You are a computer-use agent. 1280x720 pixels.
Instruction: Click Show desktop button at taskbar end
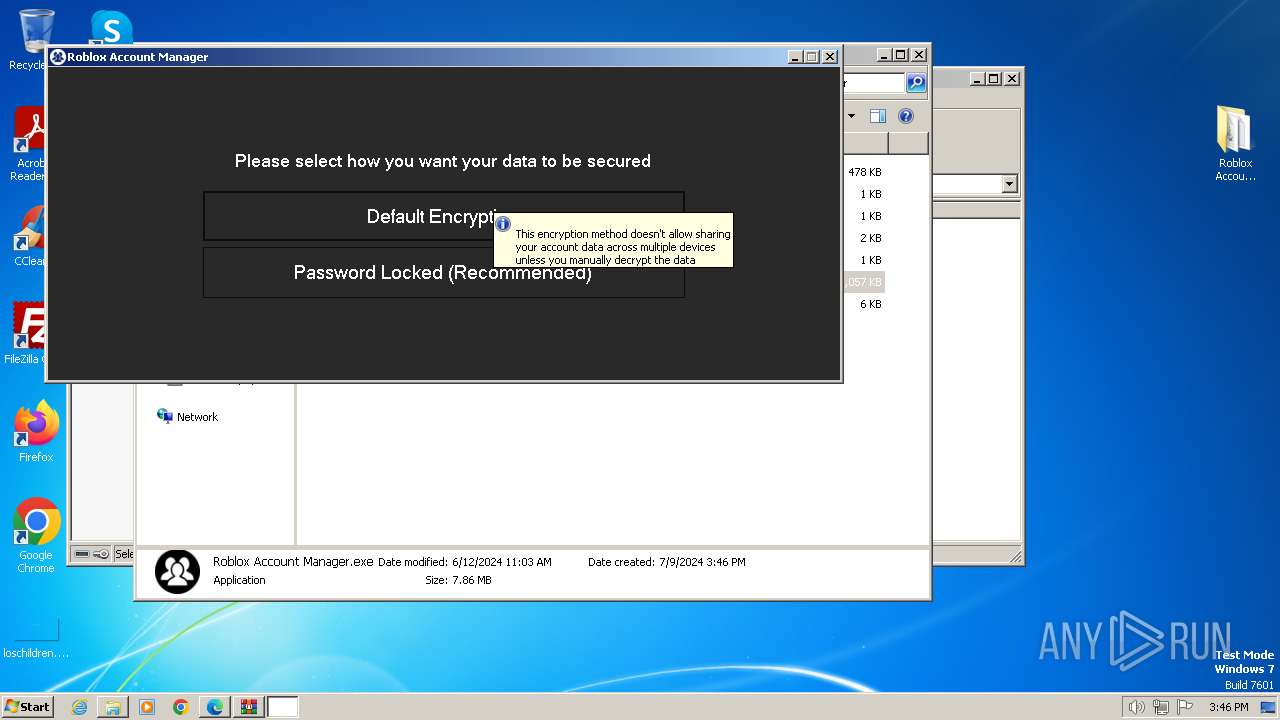(x=1268, y=707)
